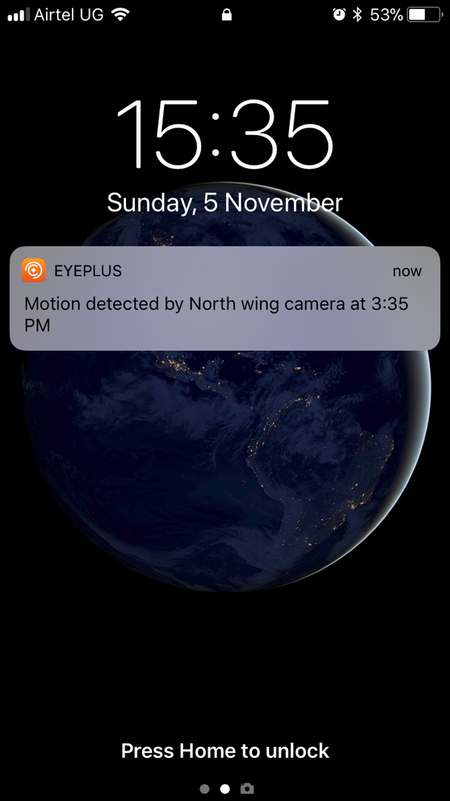Tap the Sunday, 5 November date
Screen dimensions: 450x801
(225, 203)
